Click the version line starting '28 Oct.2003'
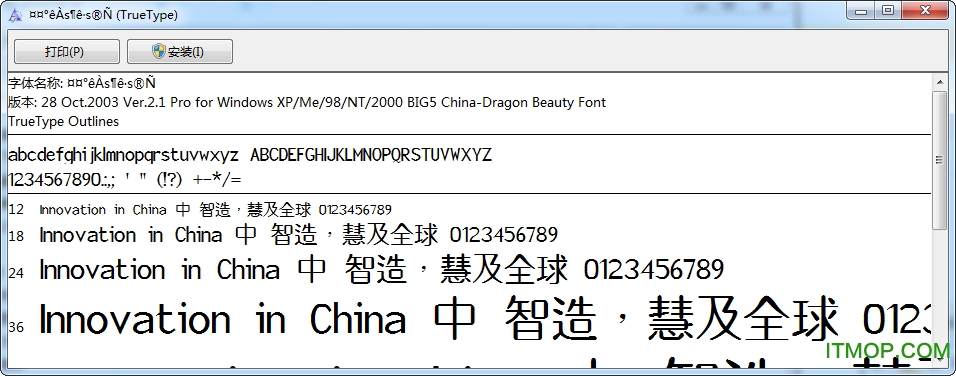Image resolution: width=956 pixels, height=376 pixels. [307, 102]
